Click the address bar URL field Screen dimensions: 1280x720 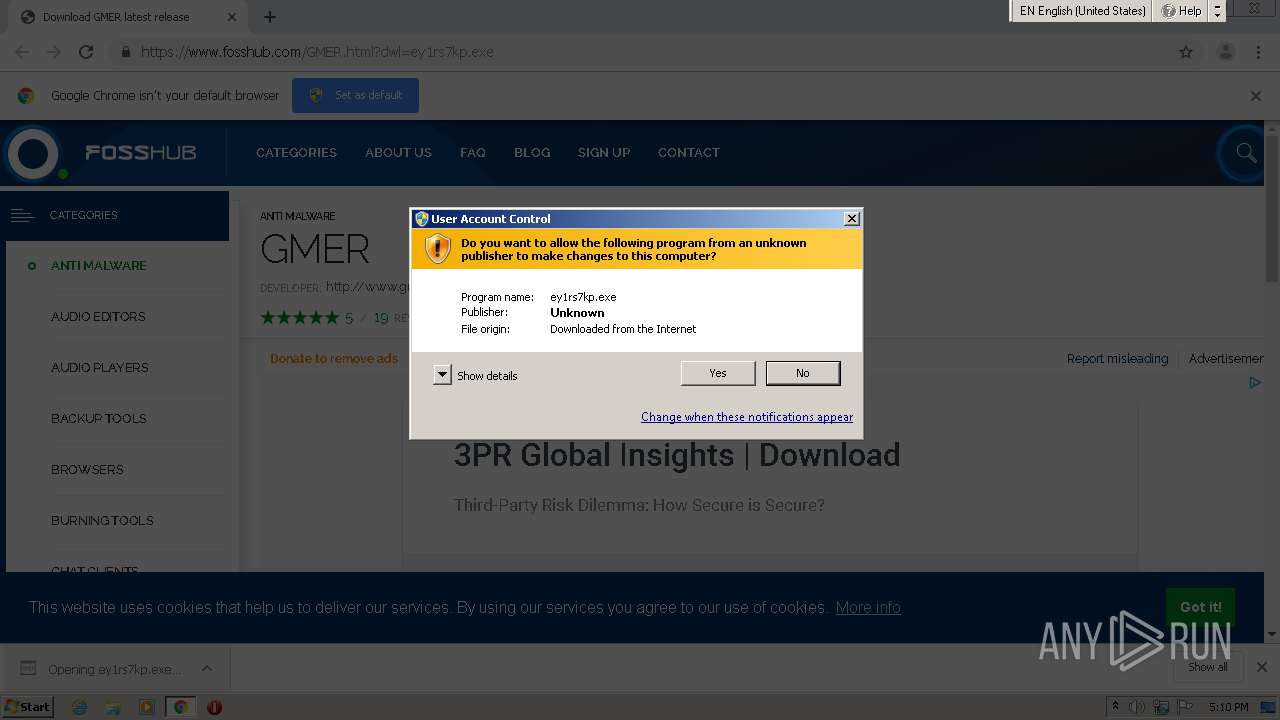pos(640,52)
